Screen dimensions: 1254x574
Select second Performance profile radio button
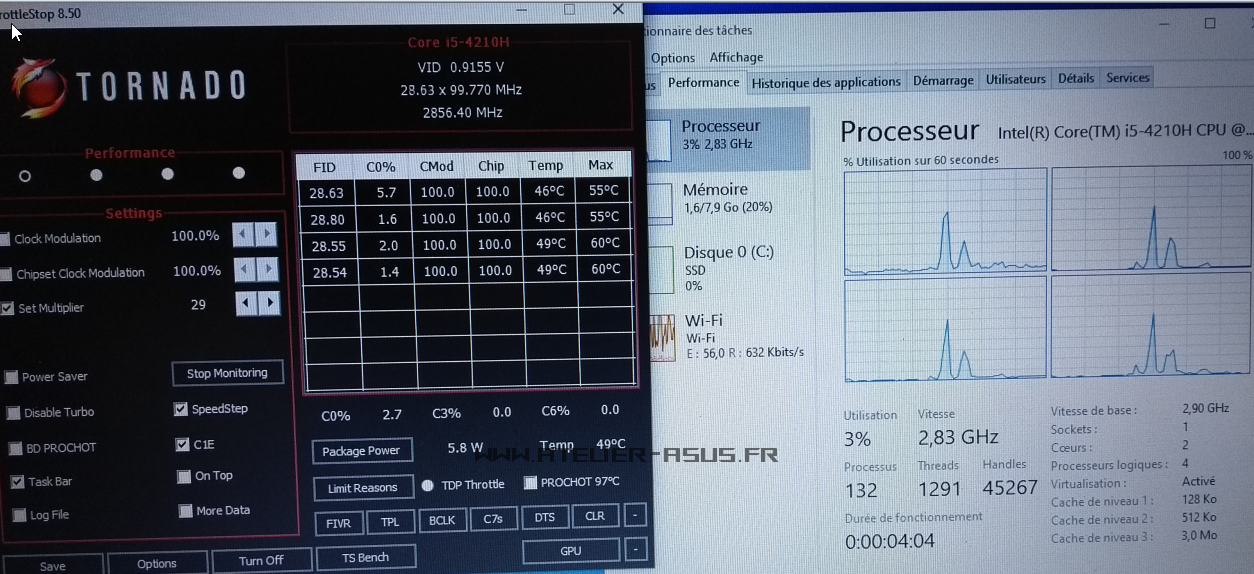[96, 175]
